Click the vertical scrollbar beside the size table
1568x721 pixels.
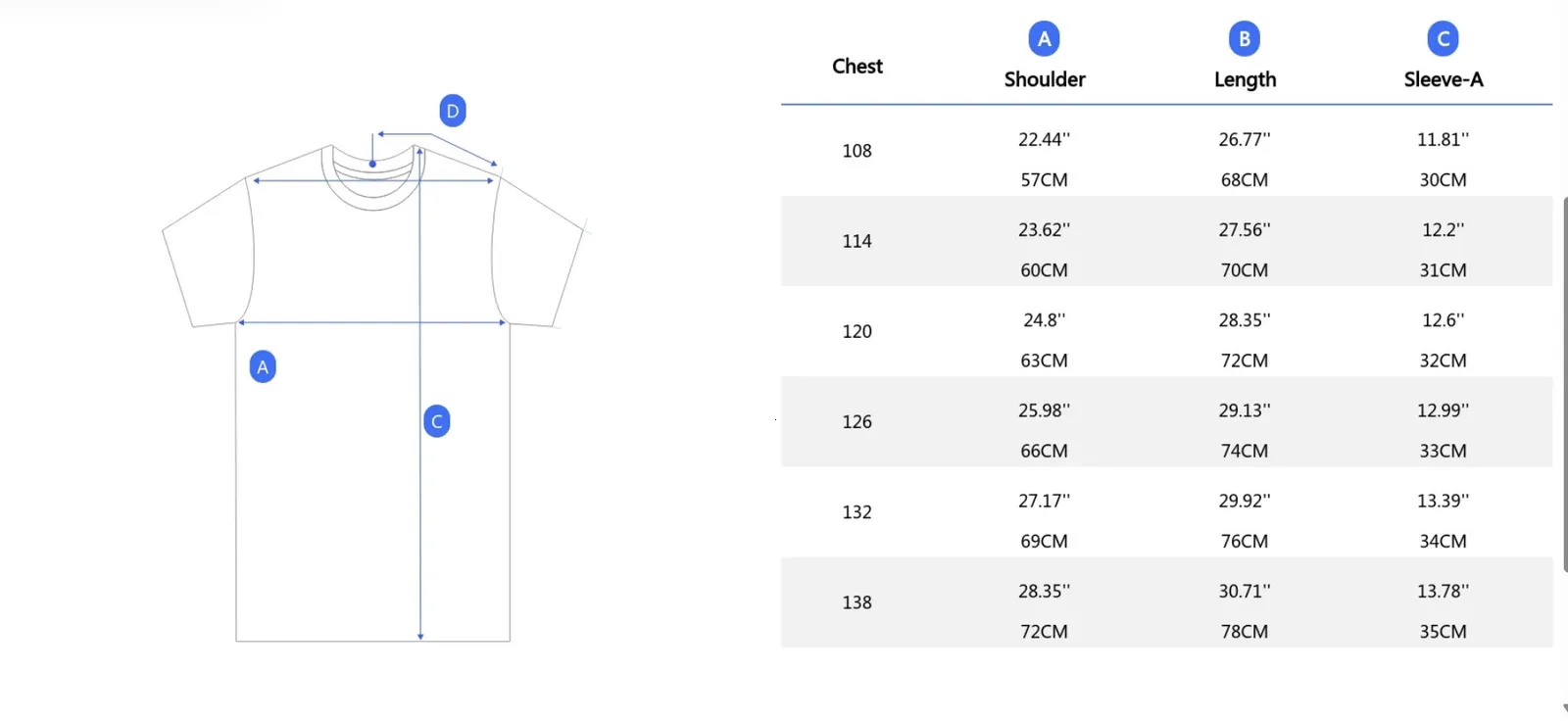(1564, 382)
